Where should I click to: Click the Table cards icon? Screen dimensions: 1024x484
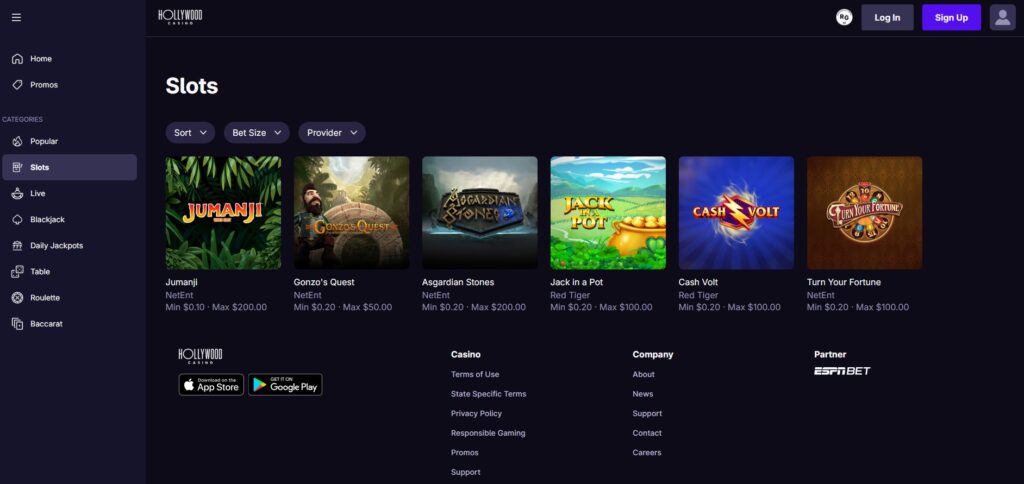pos(18,272)
